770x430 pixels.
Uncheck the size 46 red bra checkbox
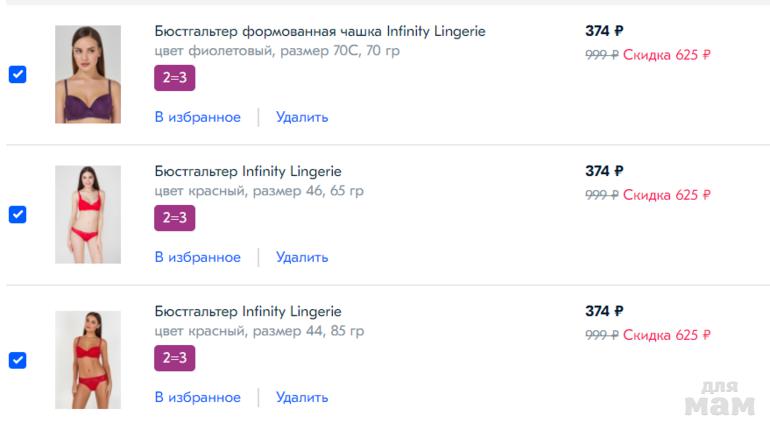pos(17,215)
